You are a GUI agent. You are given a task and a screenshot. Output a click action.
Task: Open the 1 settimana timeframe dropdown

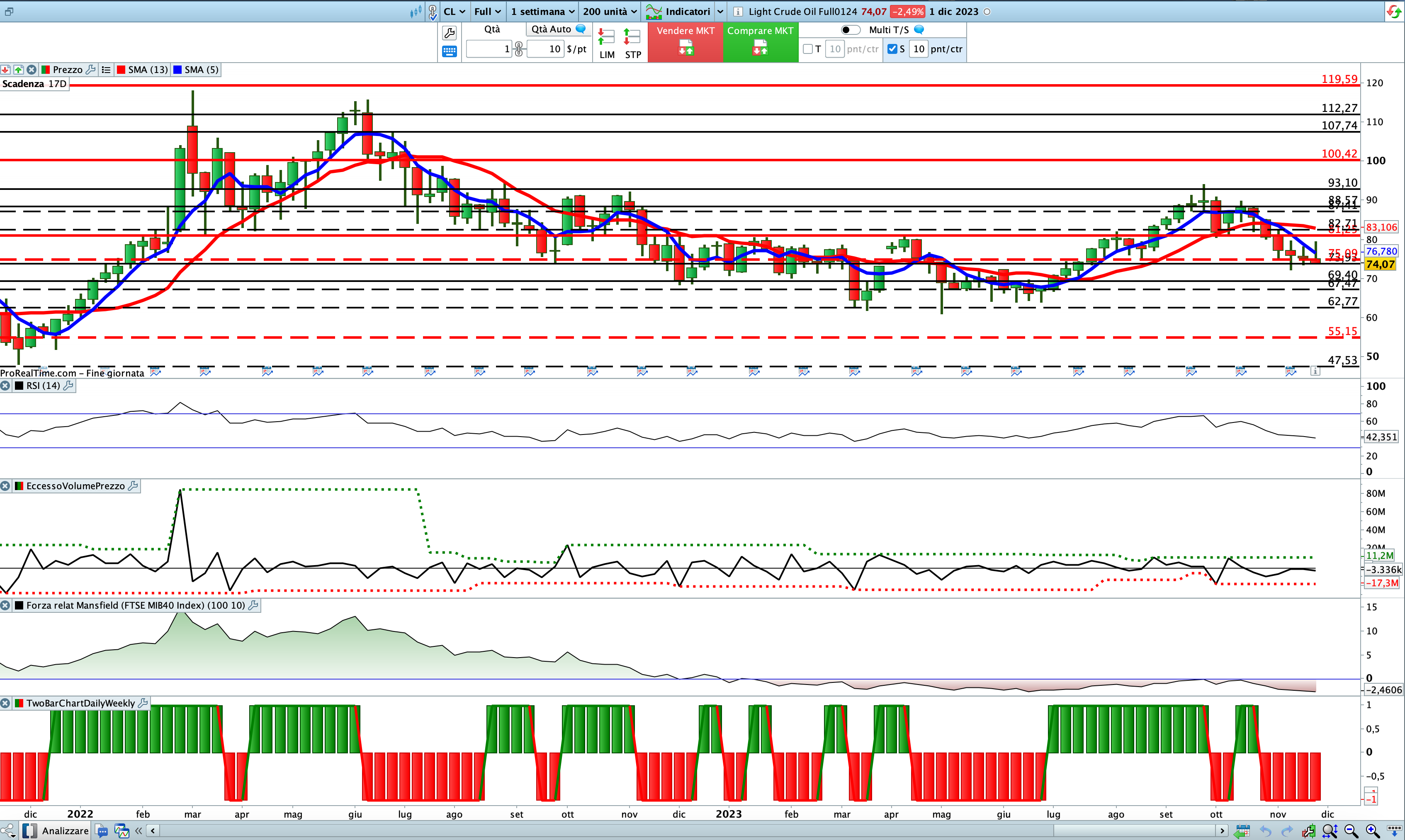coord(543,11)
